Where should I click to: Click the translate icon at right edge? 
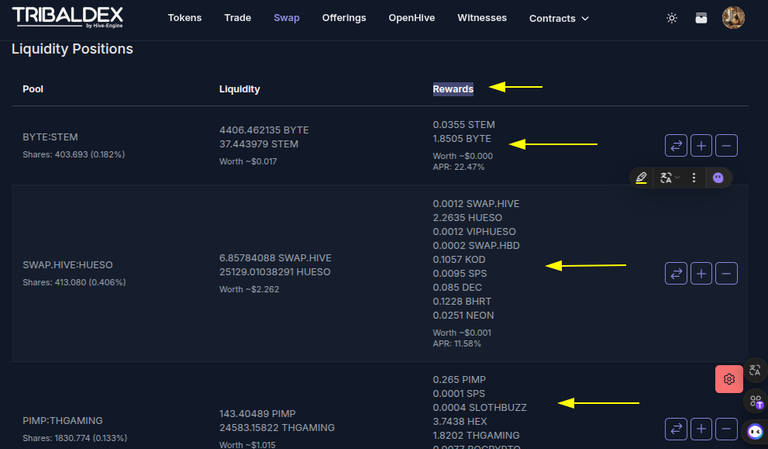[x=755, y=370]
